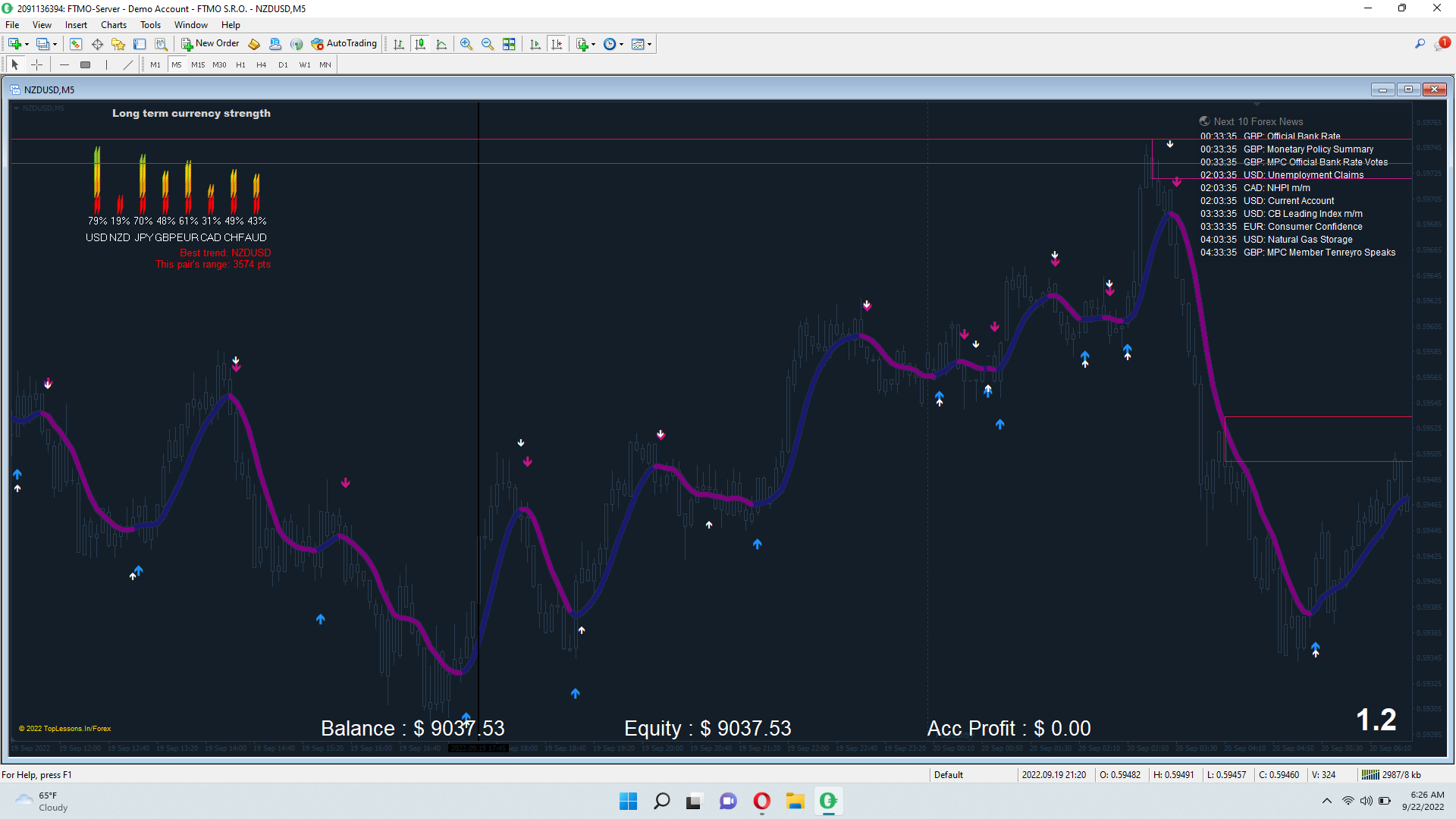
Task: Toggle chart auto scroll
Action: 535,44
